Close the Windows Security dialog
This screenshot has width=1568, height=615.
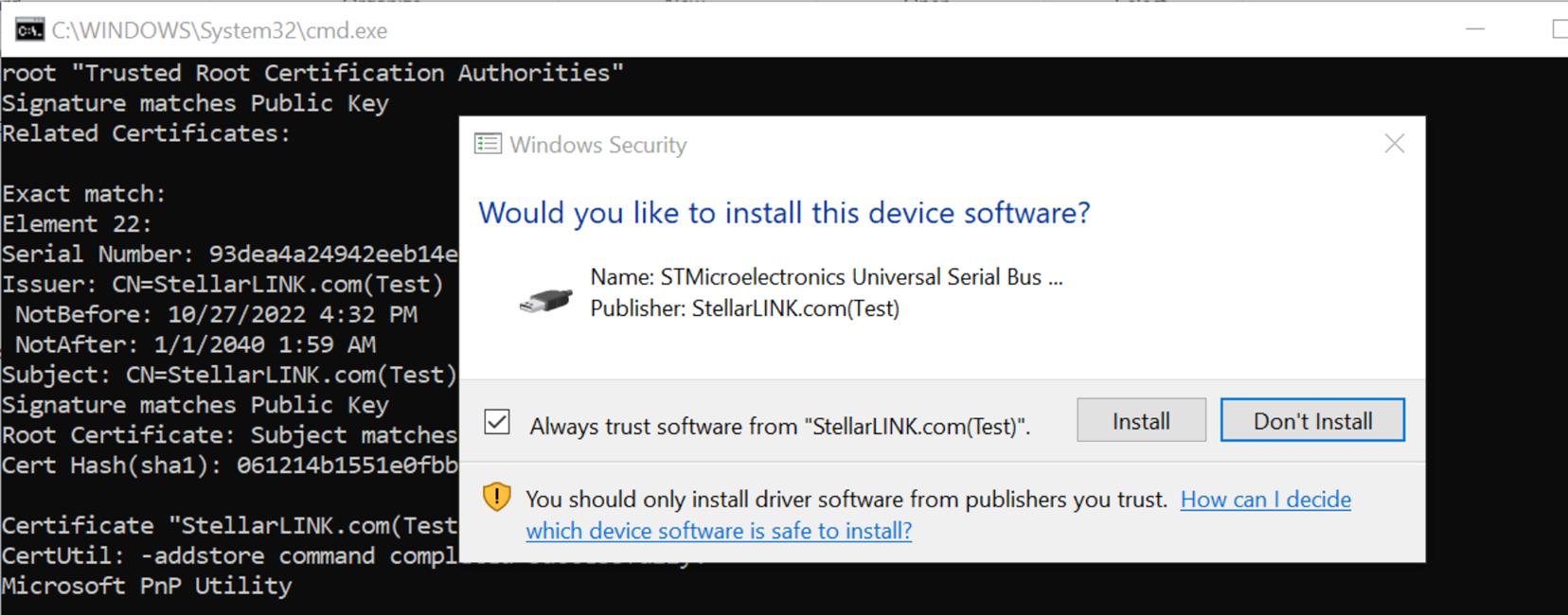(1394, 144)
